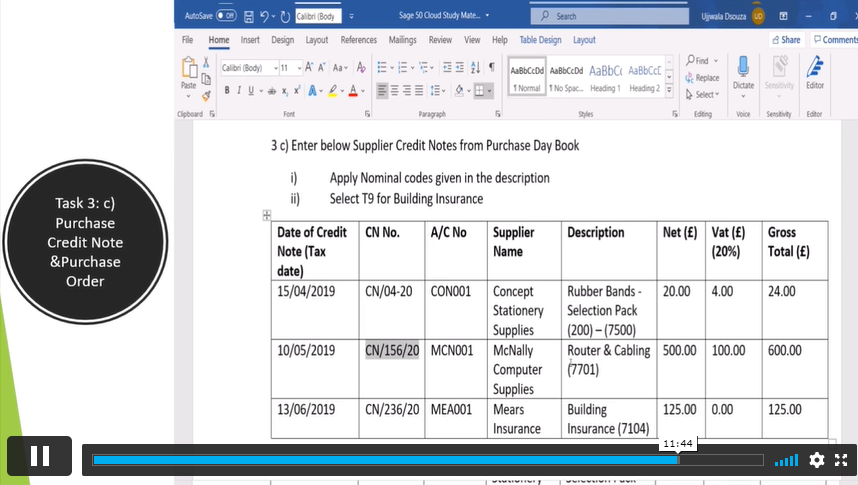The image size is (858, 485).
Task: Click Decrease Font Size icon
Action: 322,67
